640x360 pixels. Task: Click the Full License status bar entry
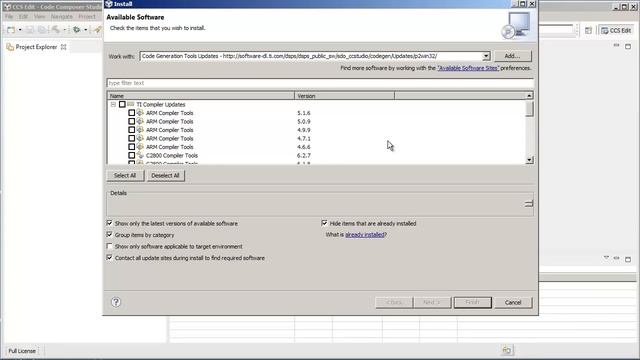point(22,351)
